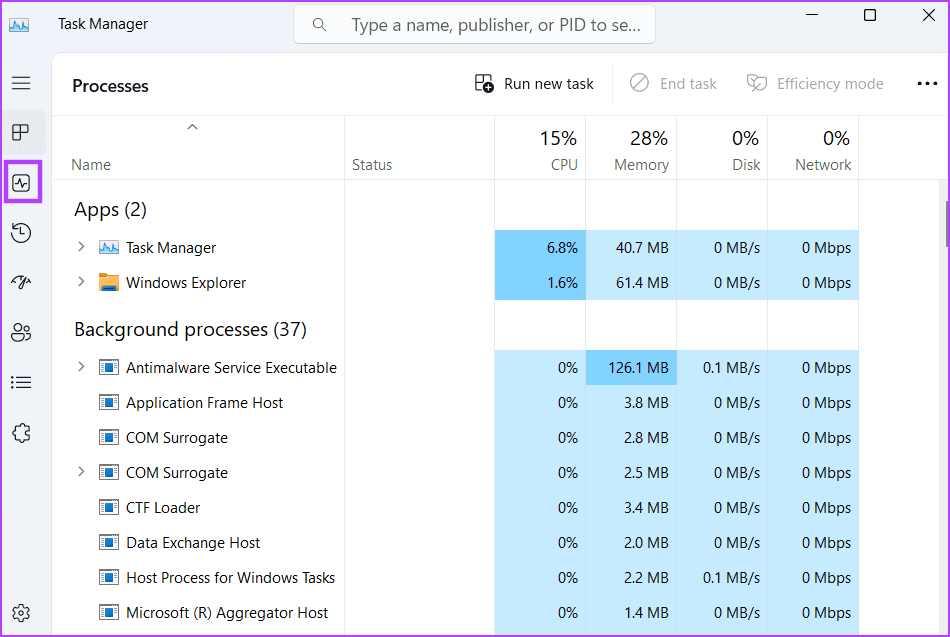950x637 pixels.
Task: Open the Services puzzle-piece icon
Action: [x=21, y=433]
